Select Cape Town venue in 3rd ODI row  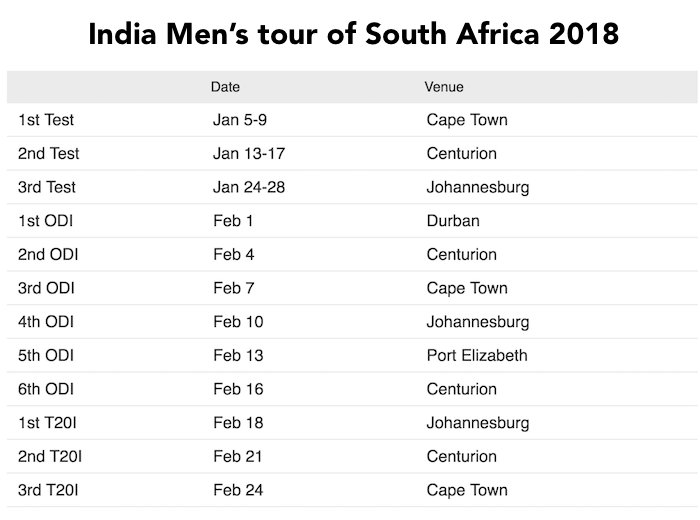(466, 288)
